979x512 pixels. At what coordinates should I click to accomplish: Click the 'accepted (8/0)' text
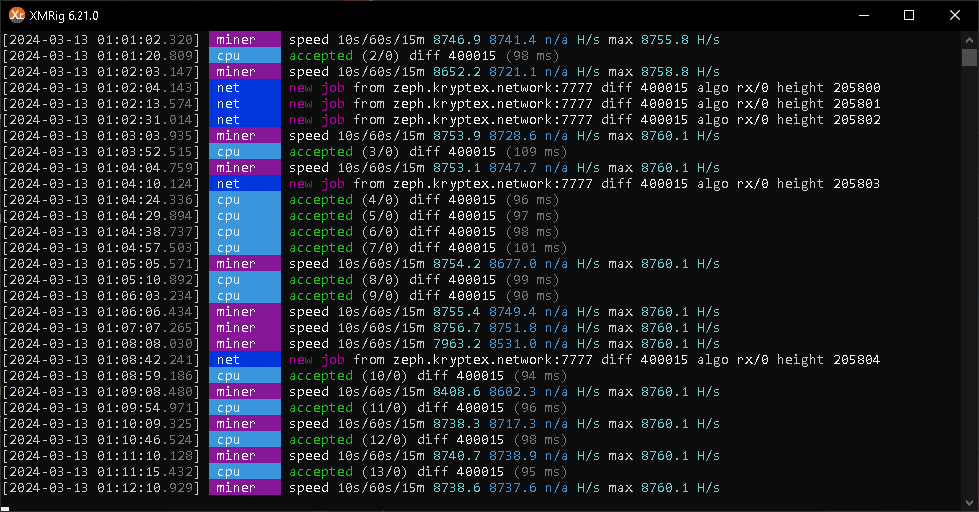click(344, 280)
